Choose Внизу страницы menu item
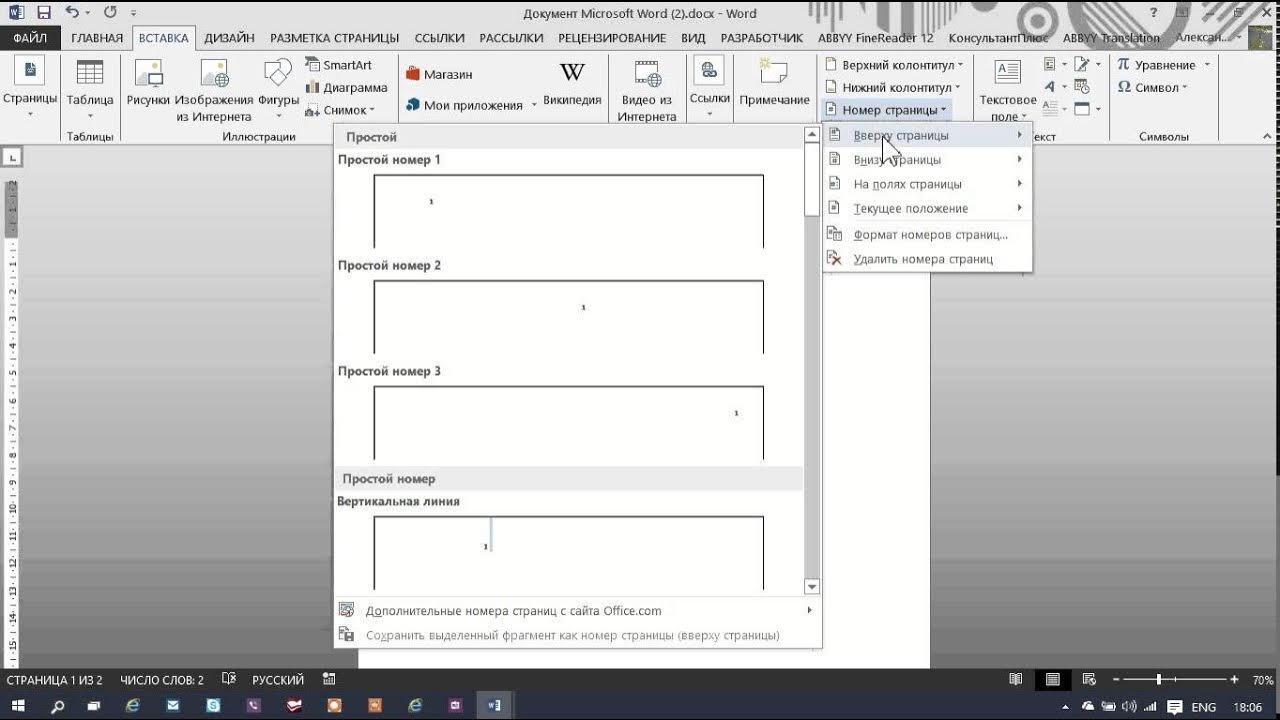The image size is (1280, 720). [x=927, y=159]
